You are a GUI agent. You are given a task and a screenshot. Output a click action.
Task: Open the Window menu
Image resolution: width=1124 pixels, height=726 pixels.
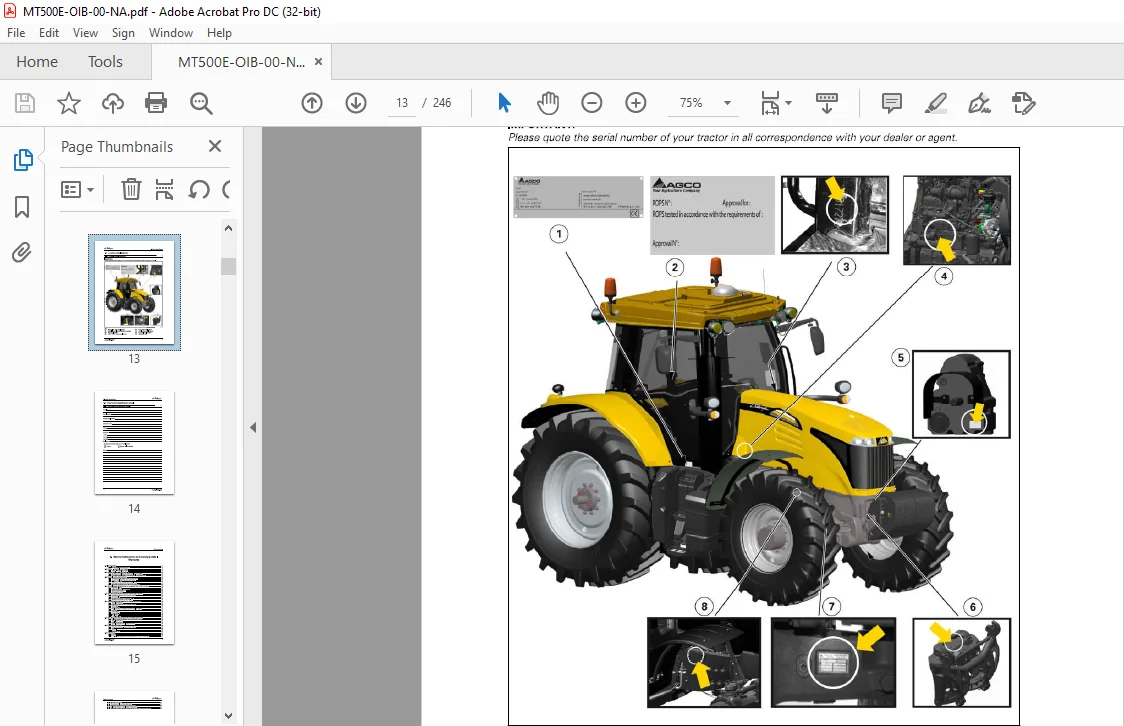coord(171,33)
